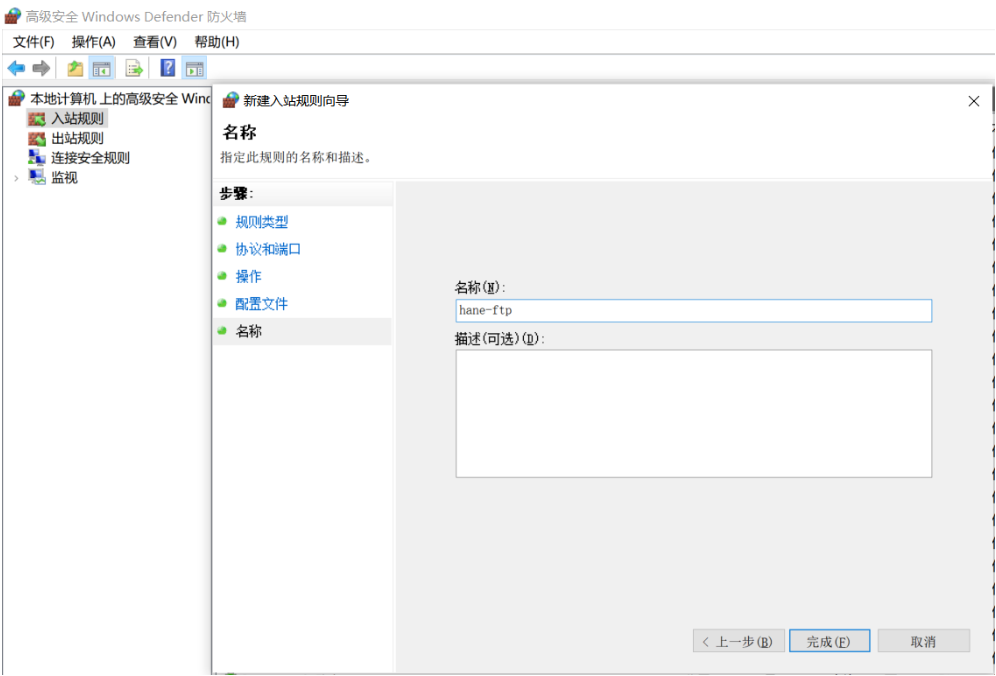Expand the 监视 tree node
The height and width of the screenshot is (676, 996).
click(x=16, y=179)
